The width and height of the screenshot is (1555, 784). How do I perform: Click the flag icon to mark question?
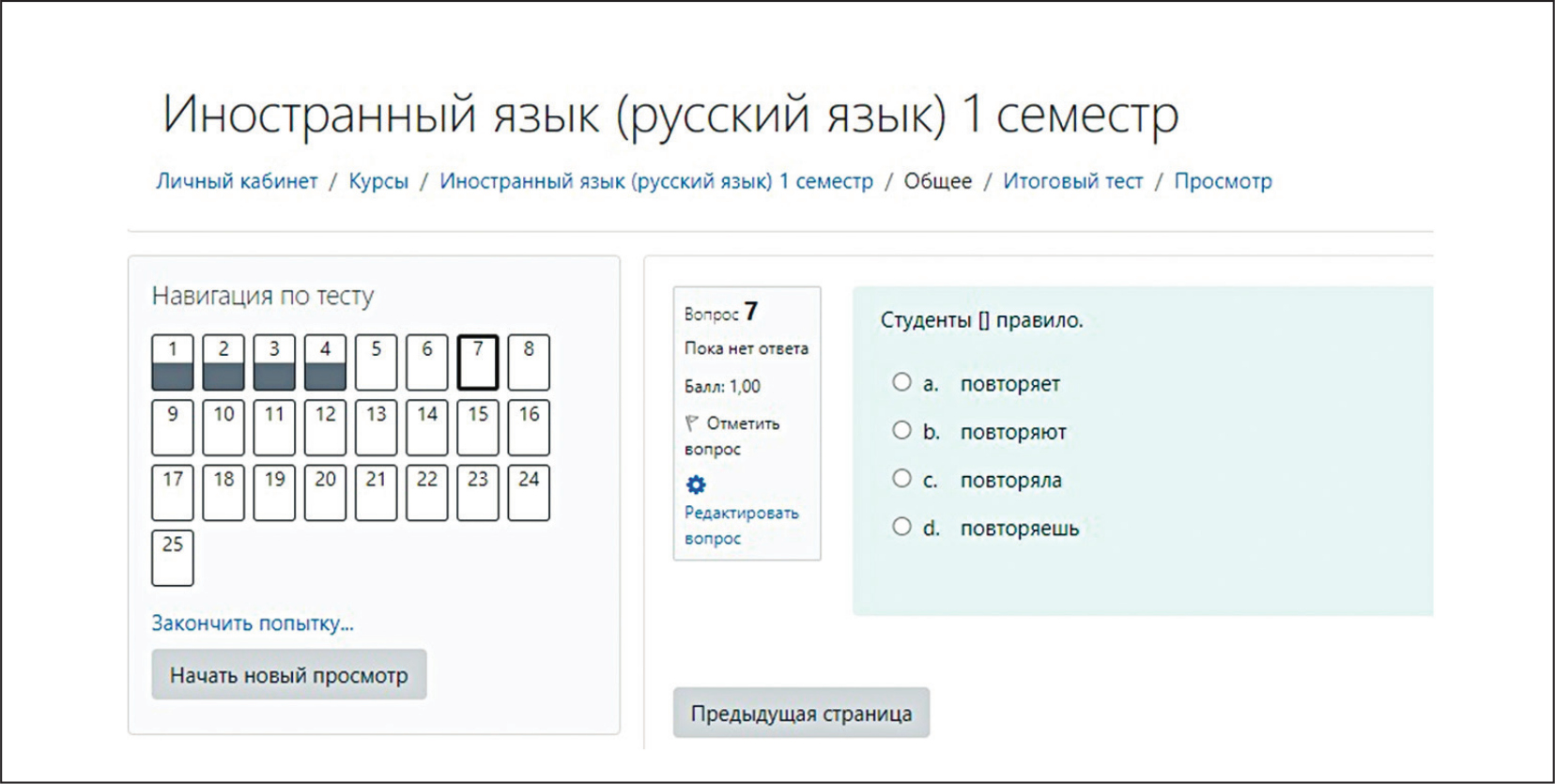click(692, 423)
